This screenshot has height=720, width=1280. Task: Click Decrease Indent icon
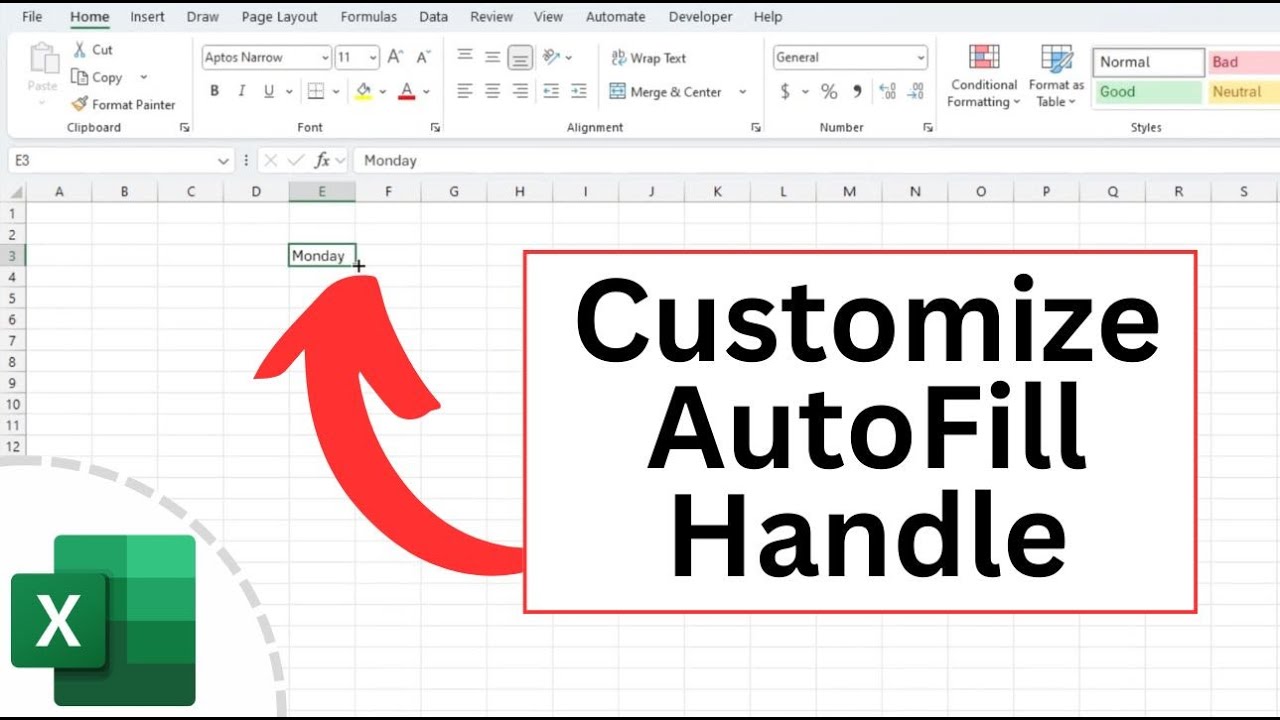(551, 91)
